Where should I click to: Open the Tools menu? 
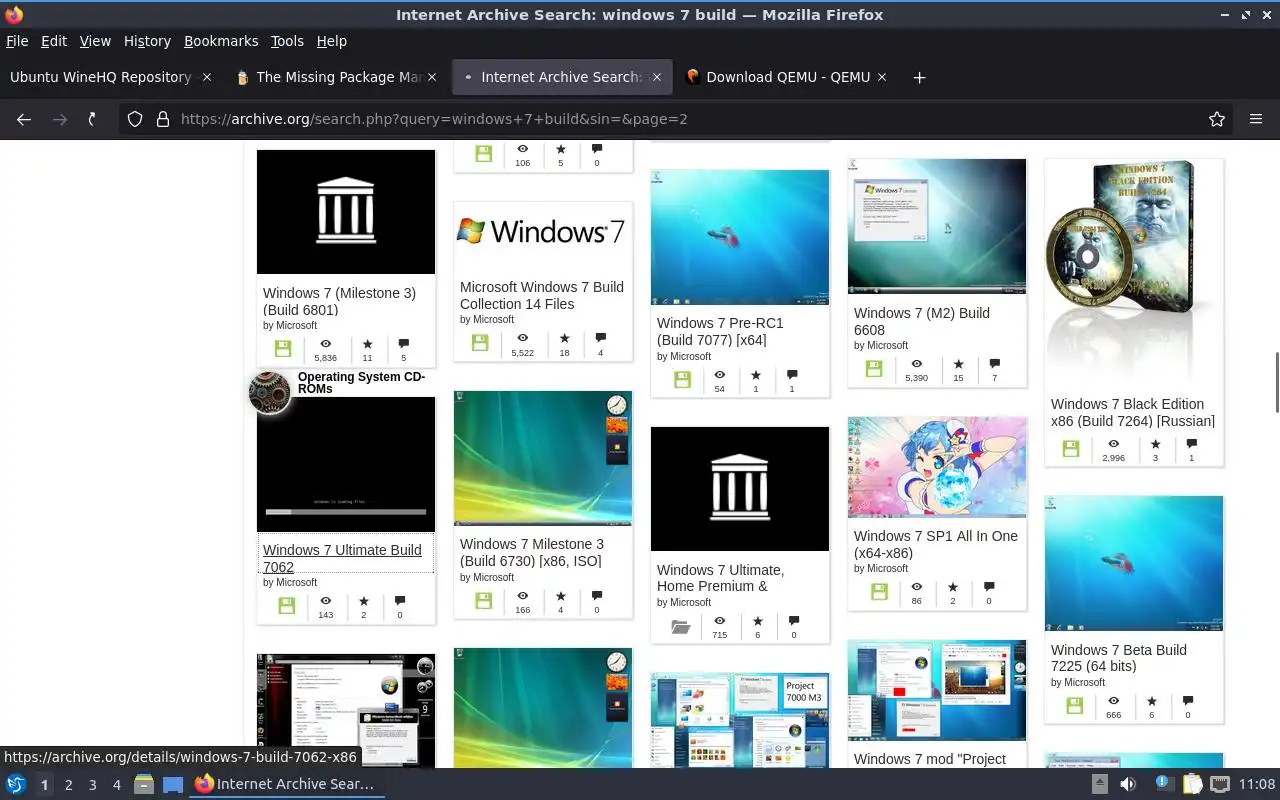[x=287, y=41]
